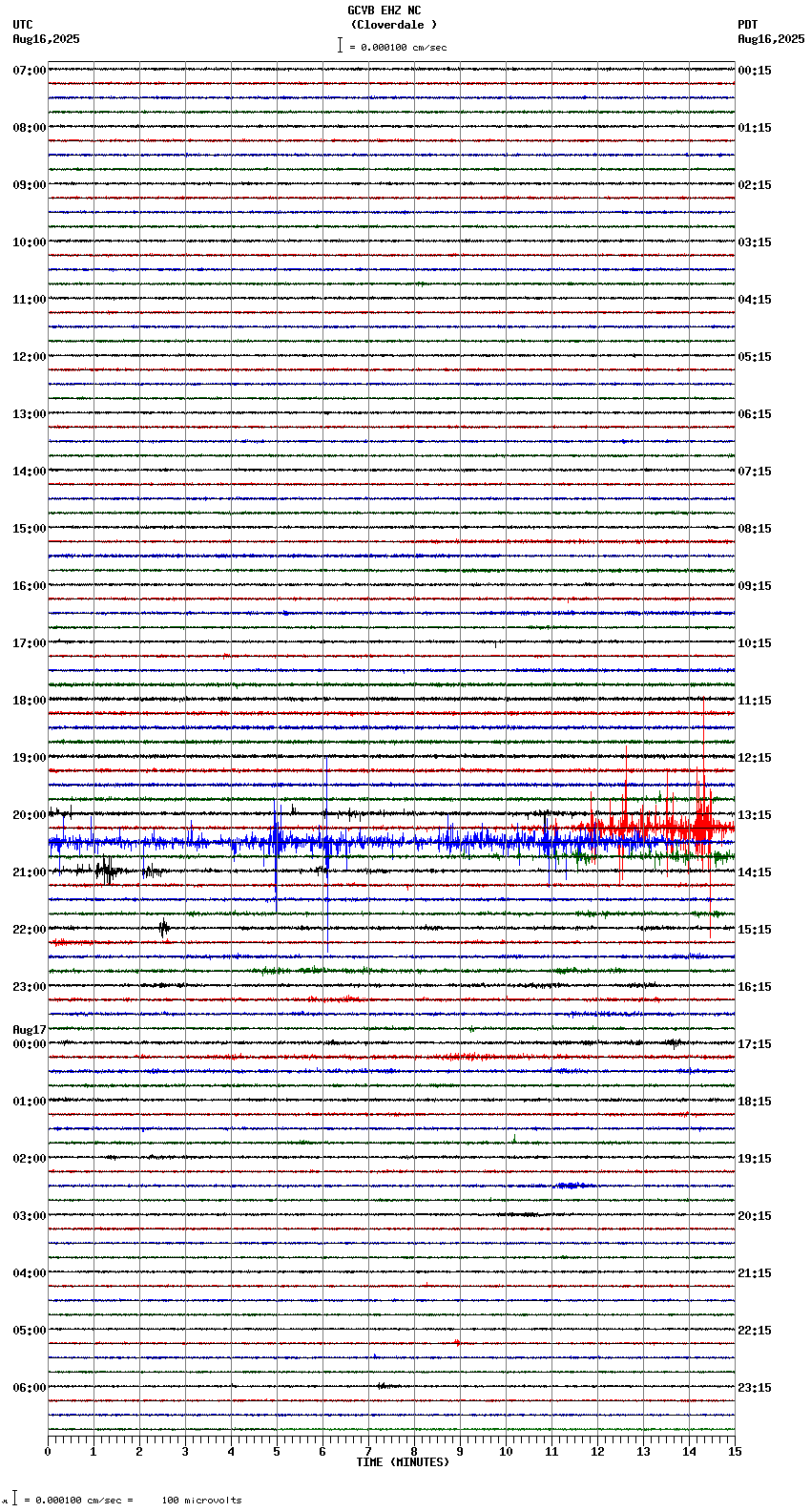The width and height of the screenshot is (811, 1512).
Task: Select the '15:15' PDT time label
Action: [755, 930]
